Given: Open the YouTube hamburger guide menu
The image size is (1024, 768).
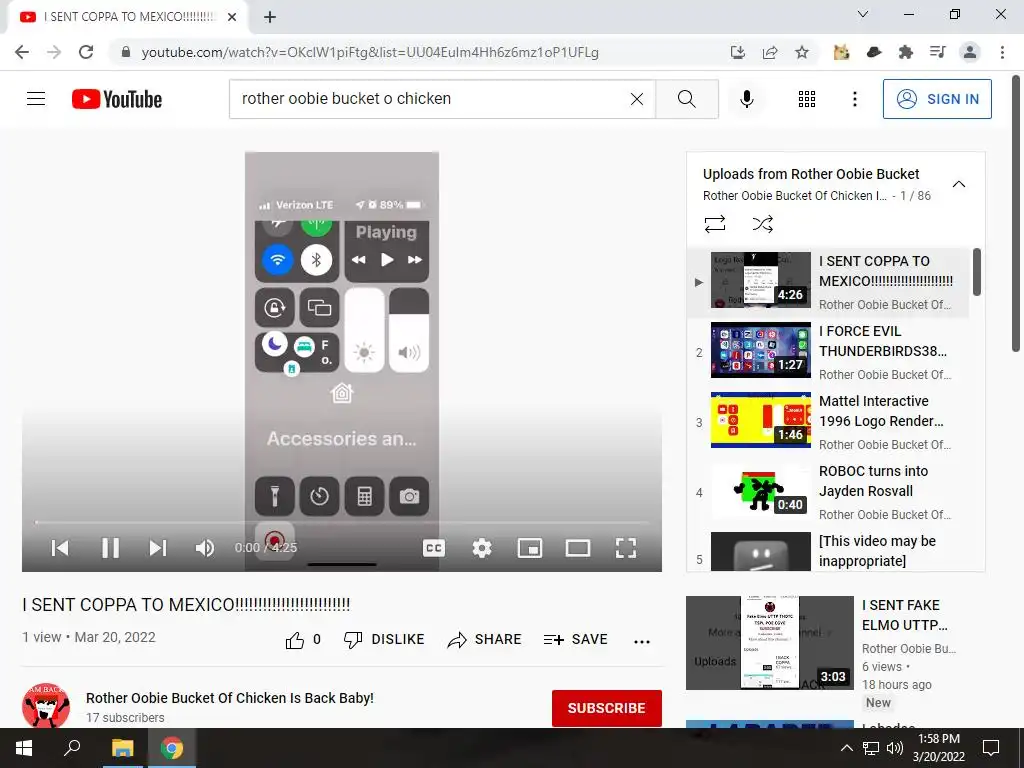Looking at the screenshot, I should 36,99.
